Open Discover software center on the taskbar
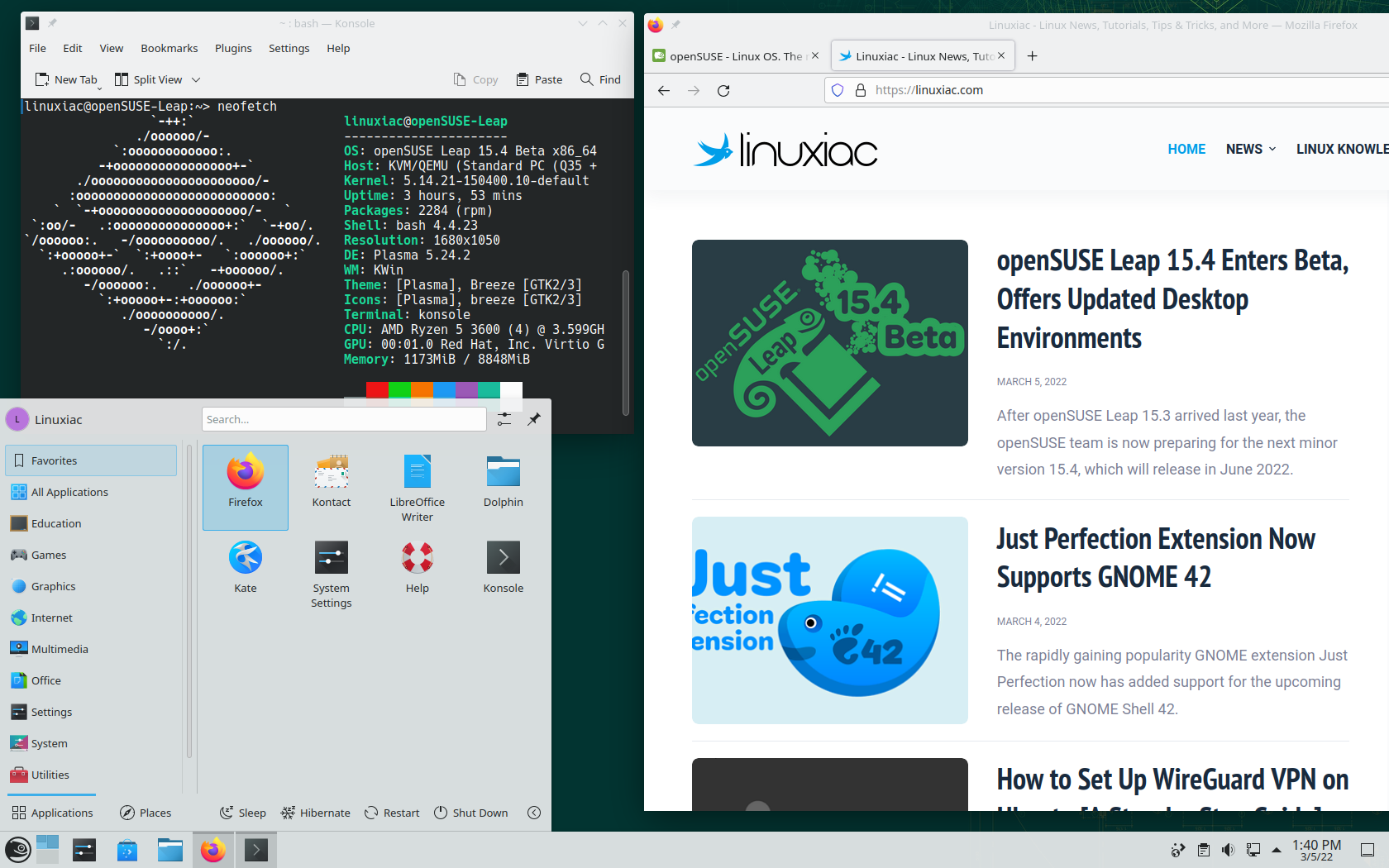 tap(127, 850)
